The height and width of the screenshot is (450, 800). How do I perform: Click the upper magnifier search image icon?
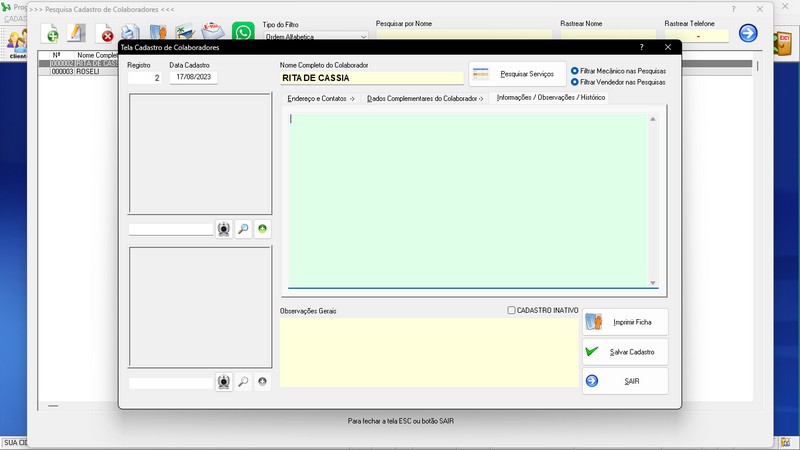[243, 229]
